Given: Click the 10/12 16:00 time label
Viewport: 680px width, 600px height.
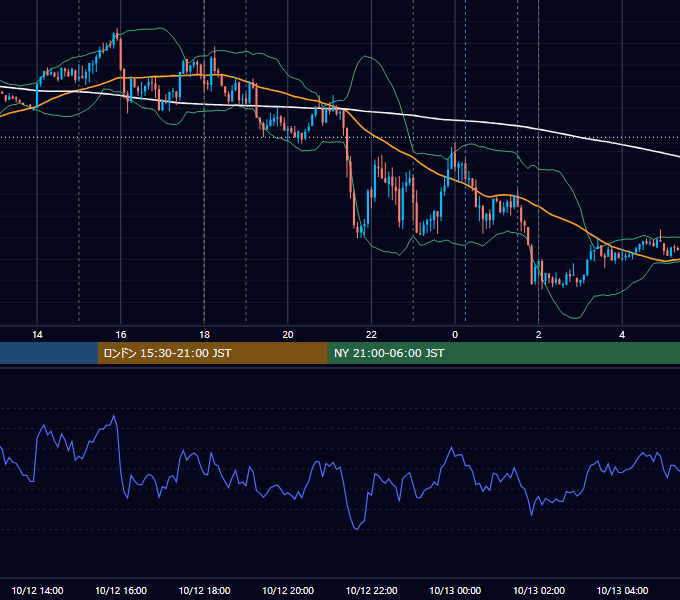Looking at the screenshot, I should click(121, 590).
